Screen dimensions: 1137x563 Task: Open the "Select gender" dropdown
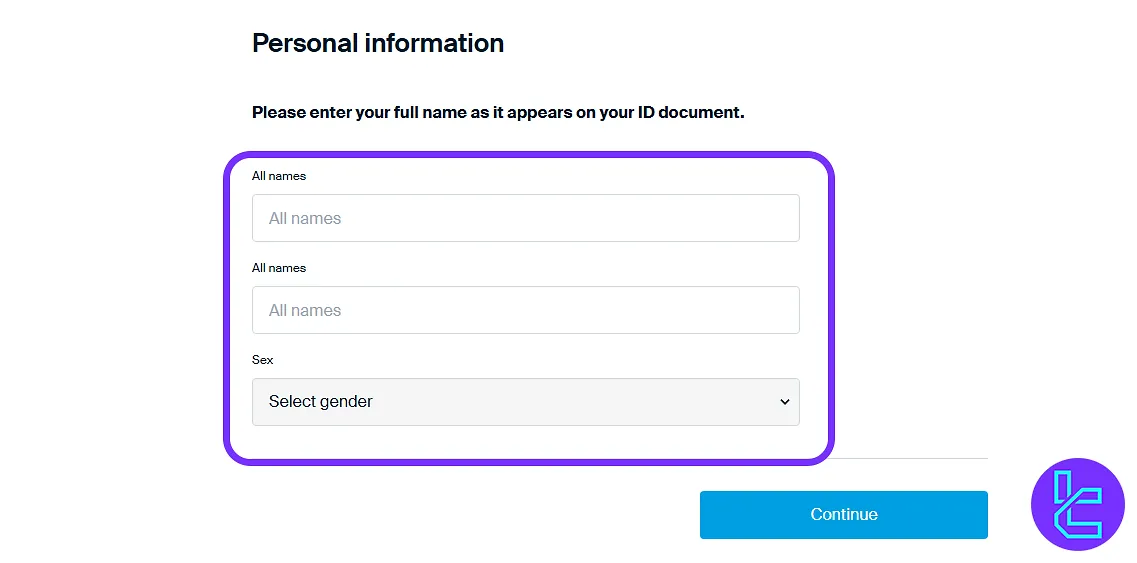click(525, 402)
